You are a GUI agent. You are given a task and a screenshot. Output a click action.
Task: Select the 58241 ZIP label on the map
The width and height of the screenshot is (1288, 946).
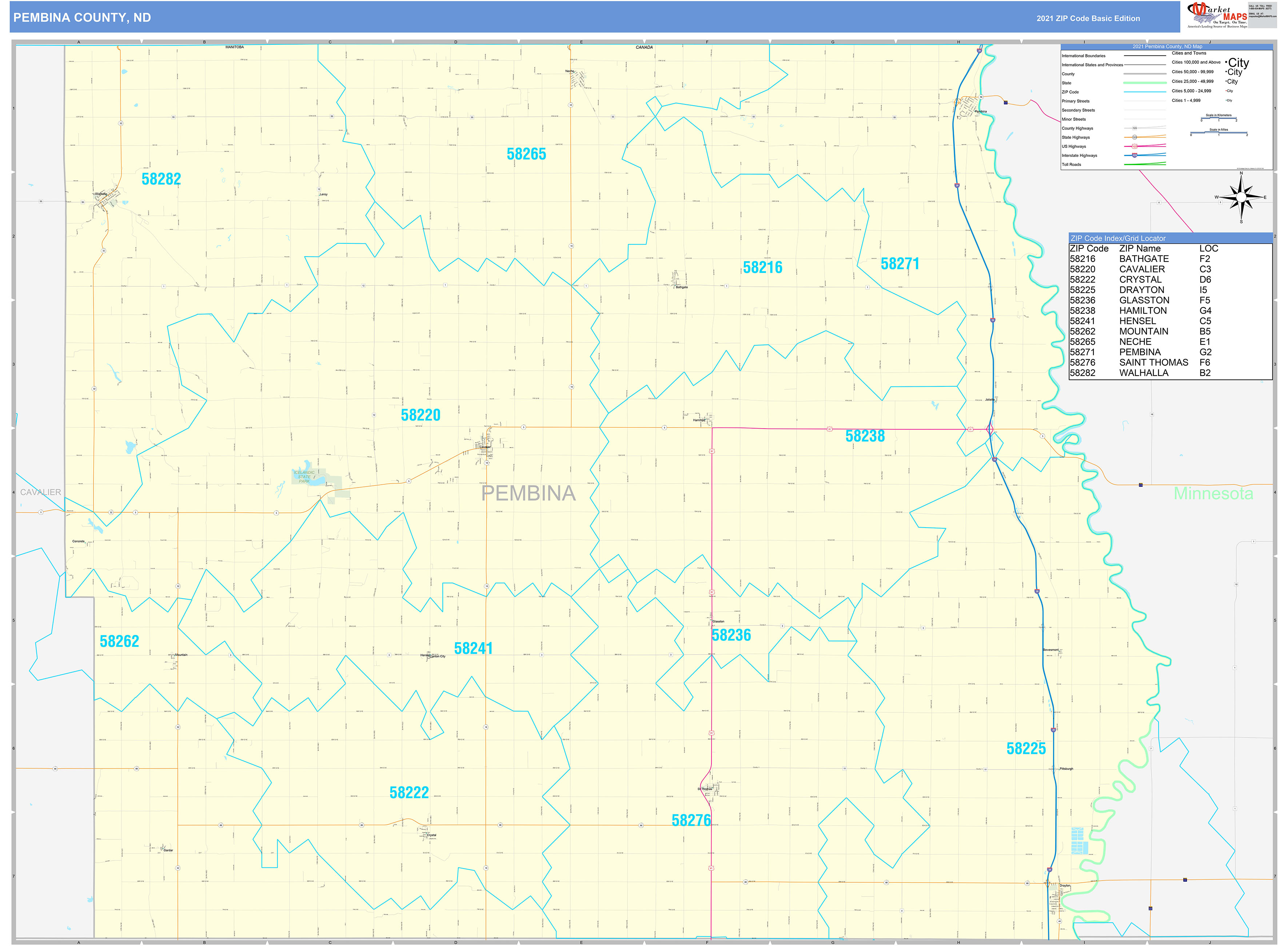(474, 648)
